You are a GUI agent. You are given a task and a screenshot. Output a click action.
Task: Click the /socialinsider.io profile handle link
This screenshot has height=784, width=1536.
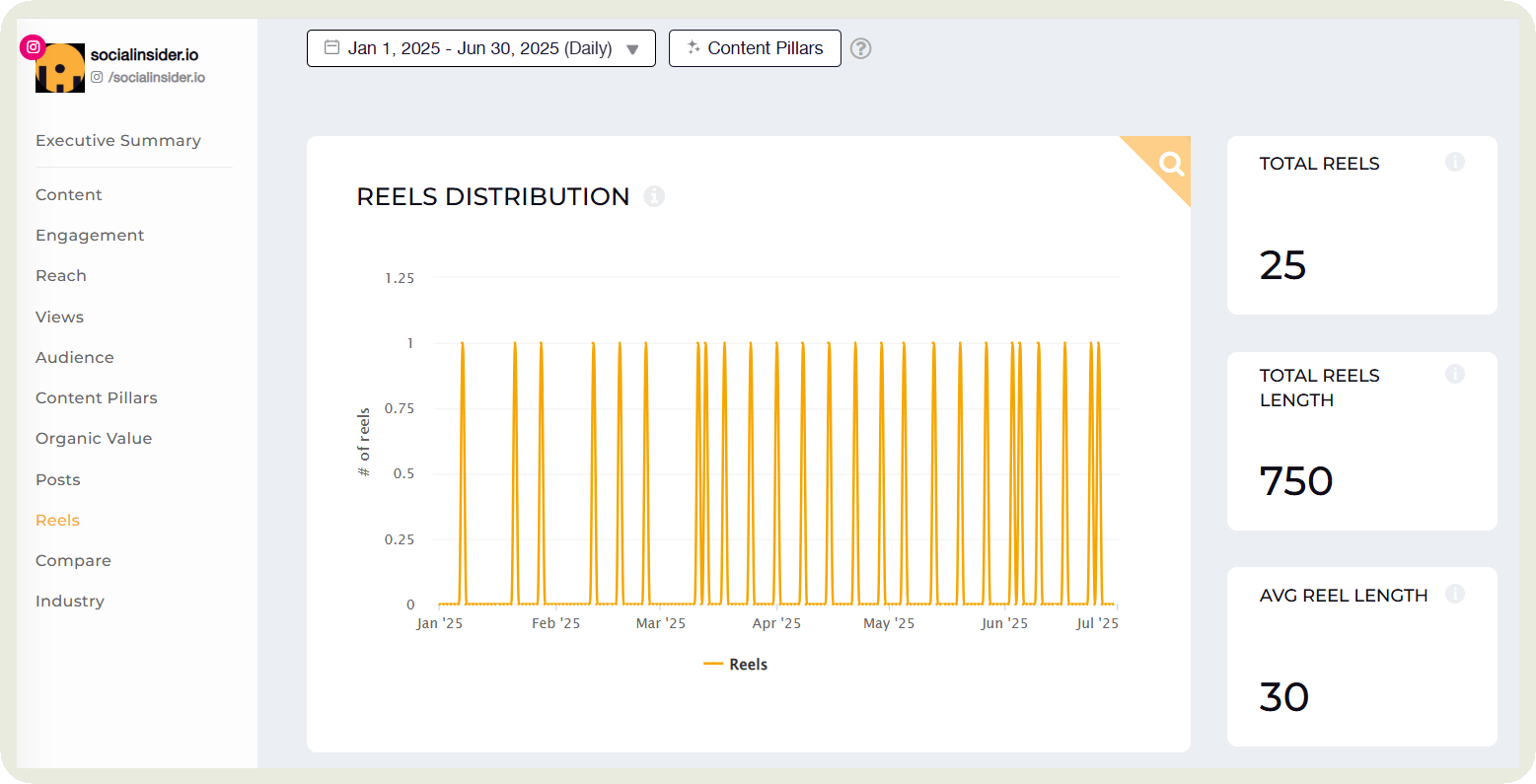click(156, 78)
